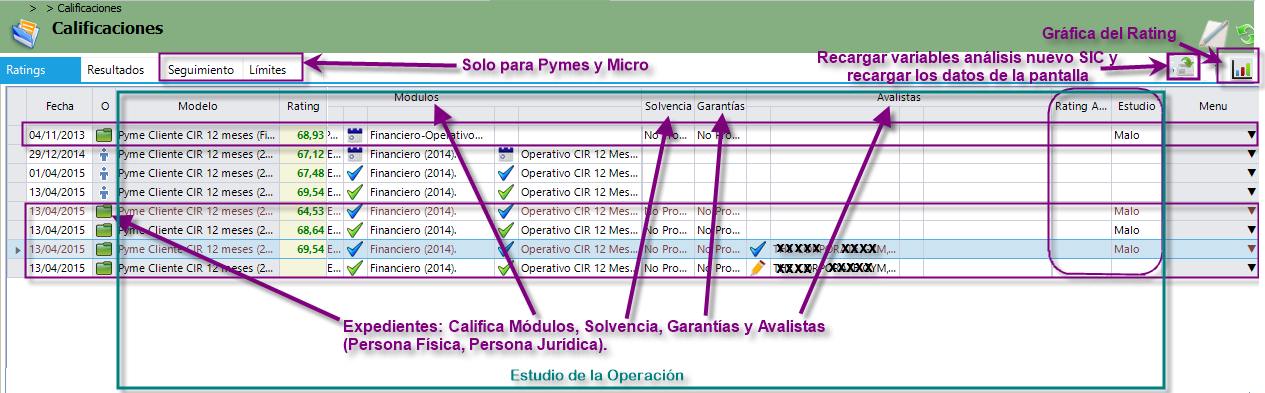The height and width of the screenshot is (393, 1265).
Task: Click blue check beside Financiero (2014) in 01/04/2015 row
Action: pos(354,173)
